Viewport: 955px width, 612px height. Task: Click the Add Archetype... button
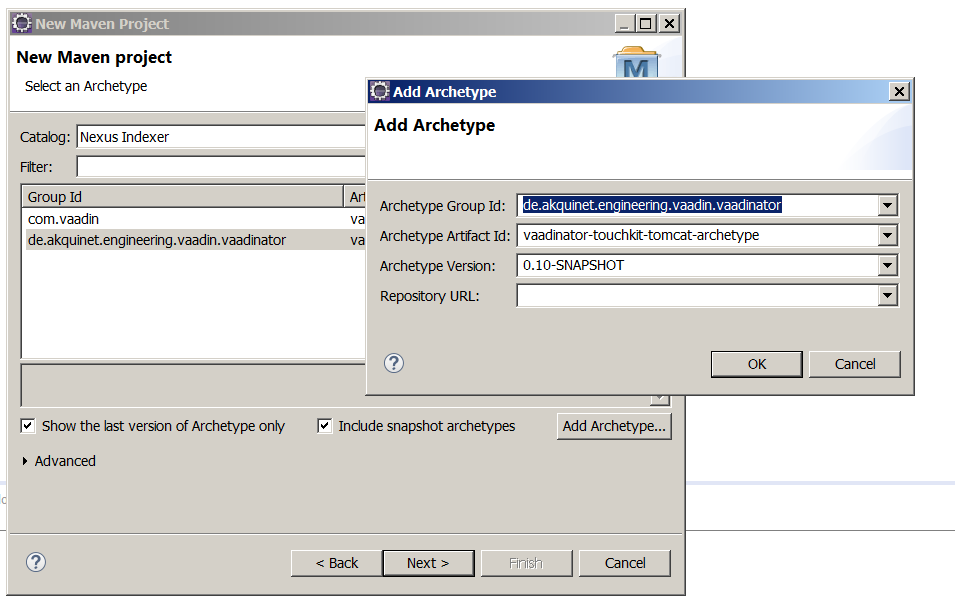pos(614,426)
